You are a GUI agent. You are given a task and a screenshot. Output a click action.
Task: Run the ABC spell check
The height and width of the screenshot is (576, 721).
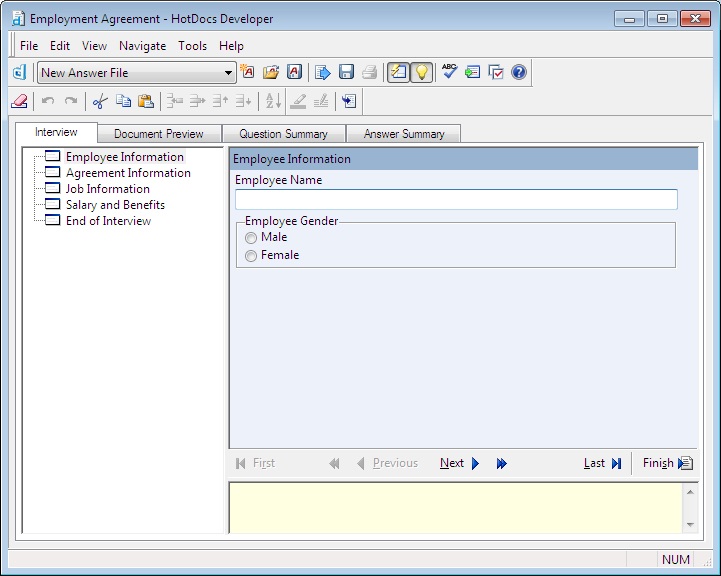click(x=449, y=71)
